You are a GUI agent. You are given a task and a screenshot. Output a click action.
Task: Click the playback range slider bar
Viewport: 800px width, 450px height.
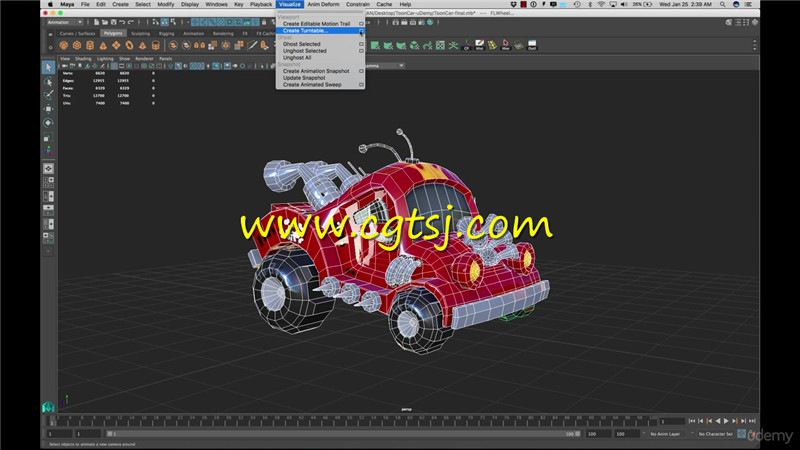[x=343, y=434]
